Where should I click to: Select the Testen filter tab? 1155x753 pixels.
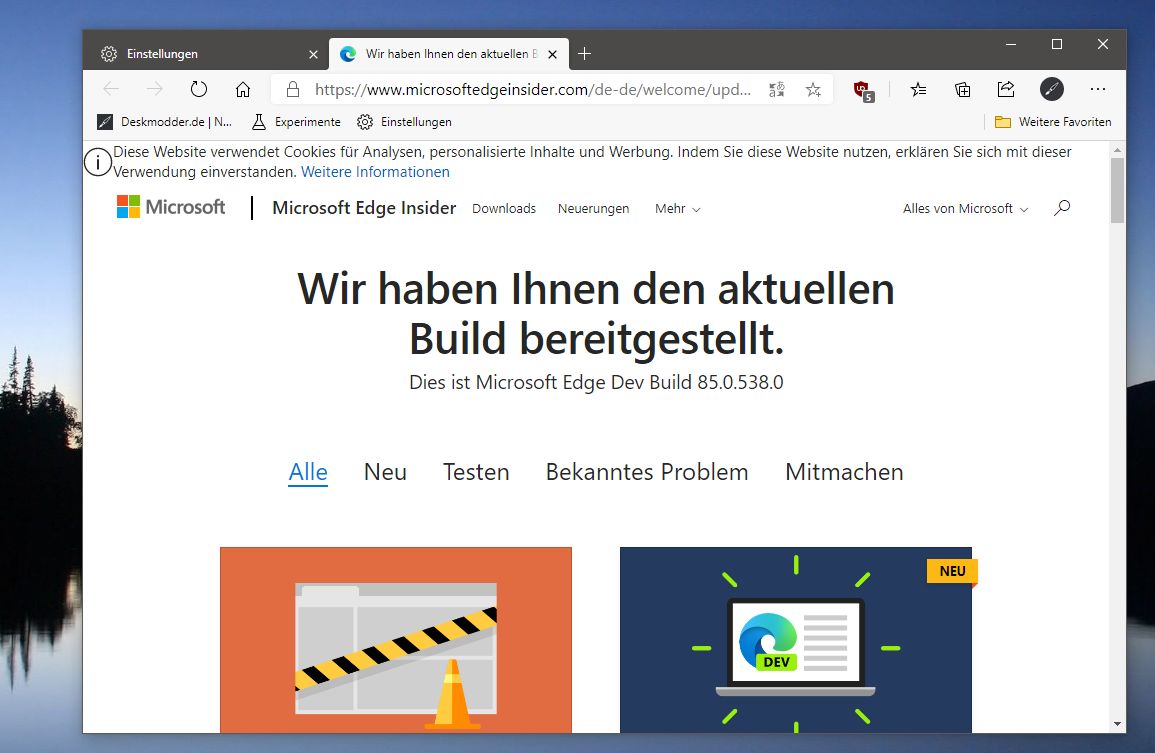476,472
